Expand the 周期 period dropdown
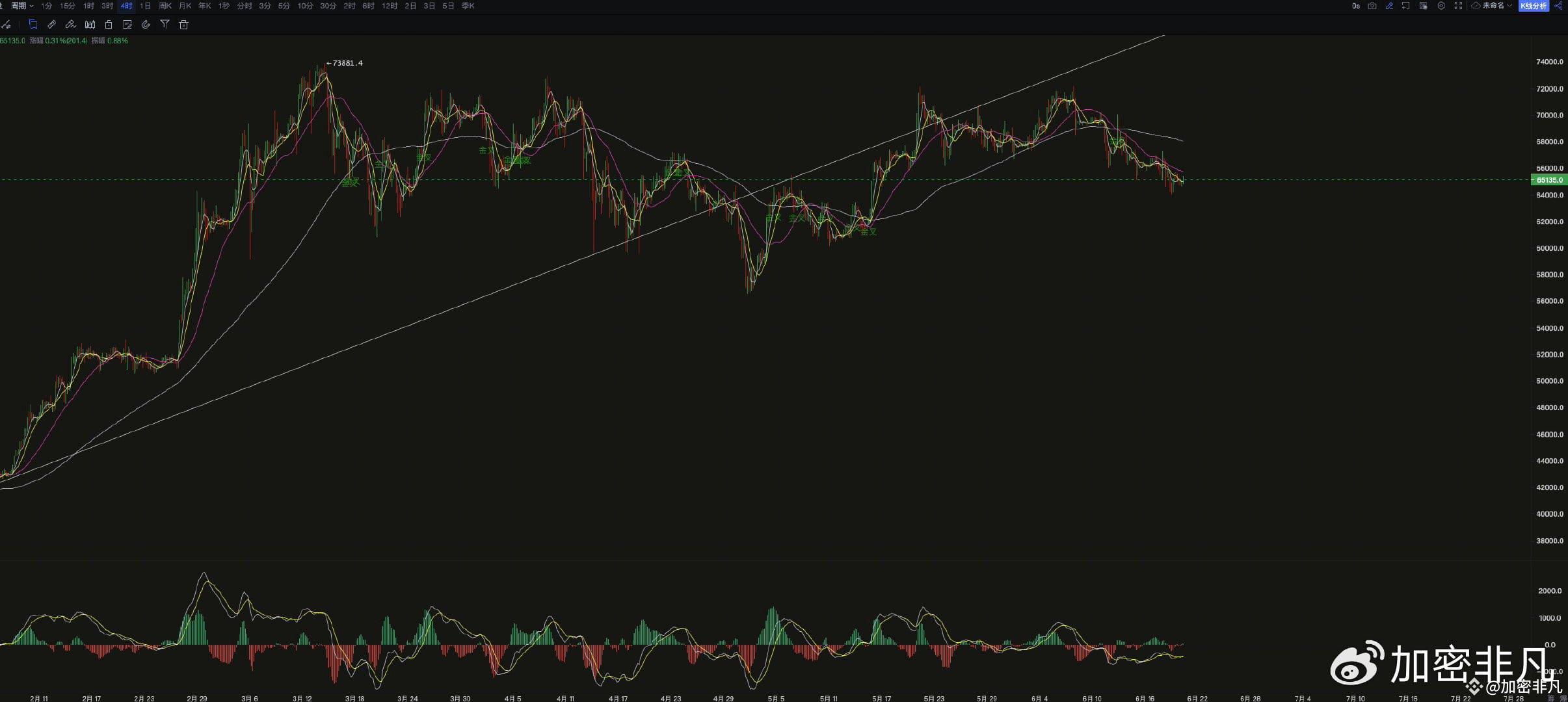This screenshot has width=1568, height=702. coord(22,6)
